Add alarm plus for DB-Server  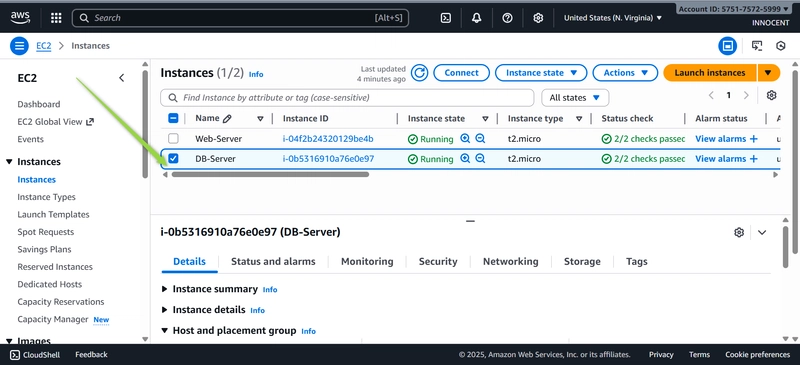pyautogui.click(x=754, y=159)
